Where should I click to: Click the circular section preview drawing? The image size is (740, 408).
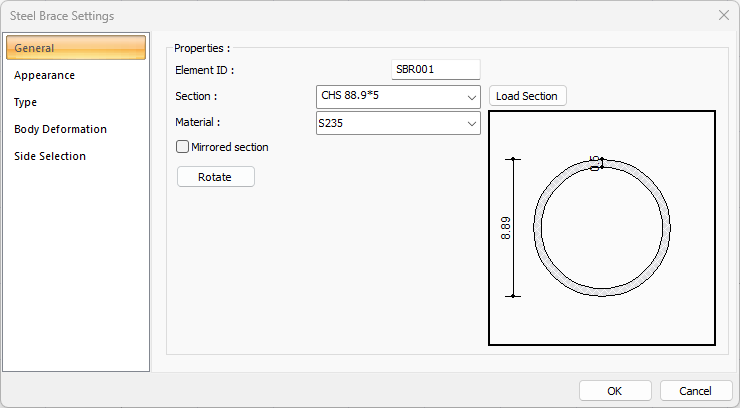point(602,227)
